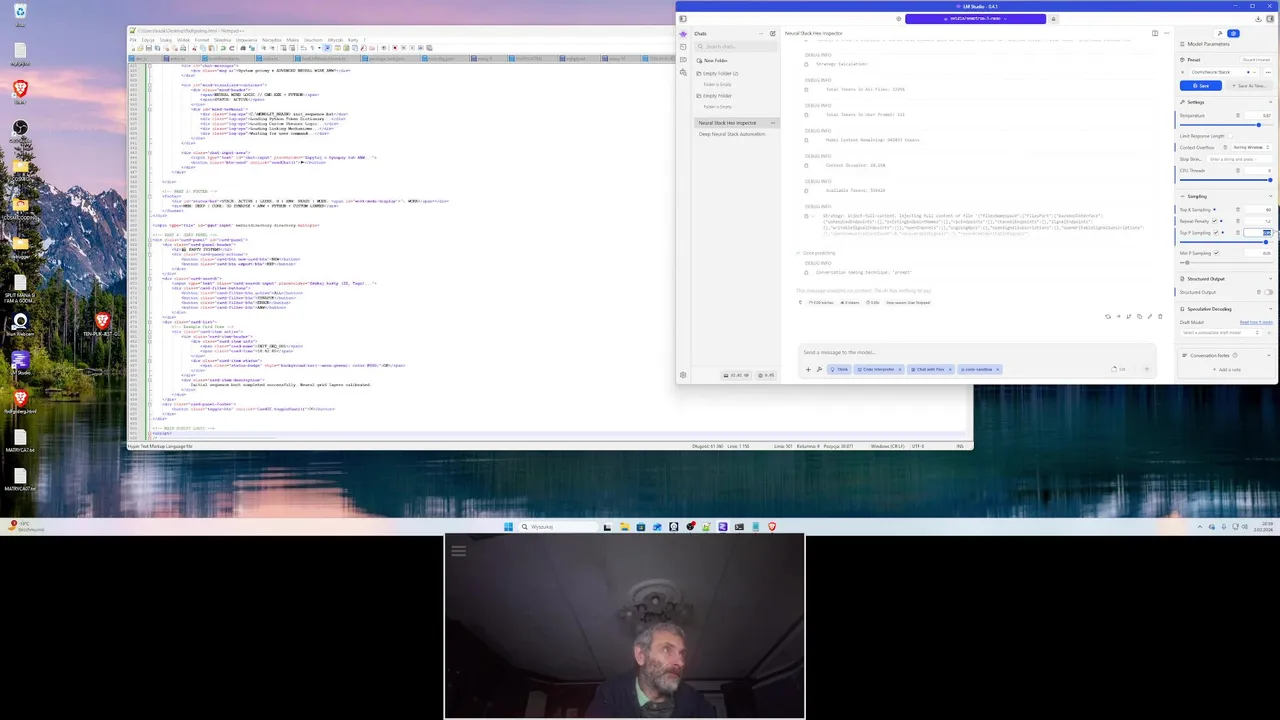Switch to Model Parameters gear tab
The height and width of the screenshot is (720, 1280).
1233,33
